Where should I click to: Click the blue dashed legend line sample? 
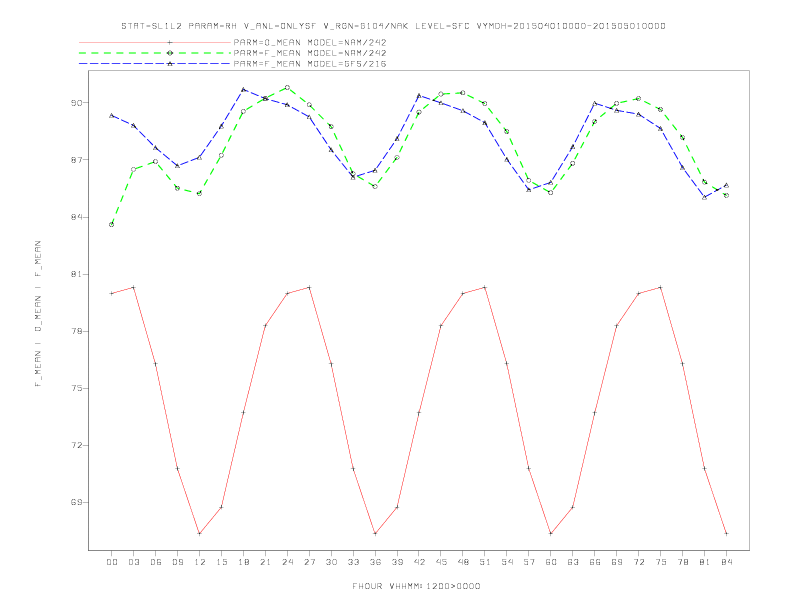click(x=155, y=64)
